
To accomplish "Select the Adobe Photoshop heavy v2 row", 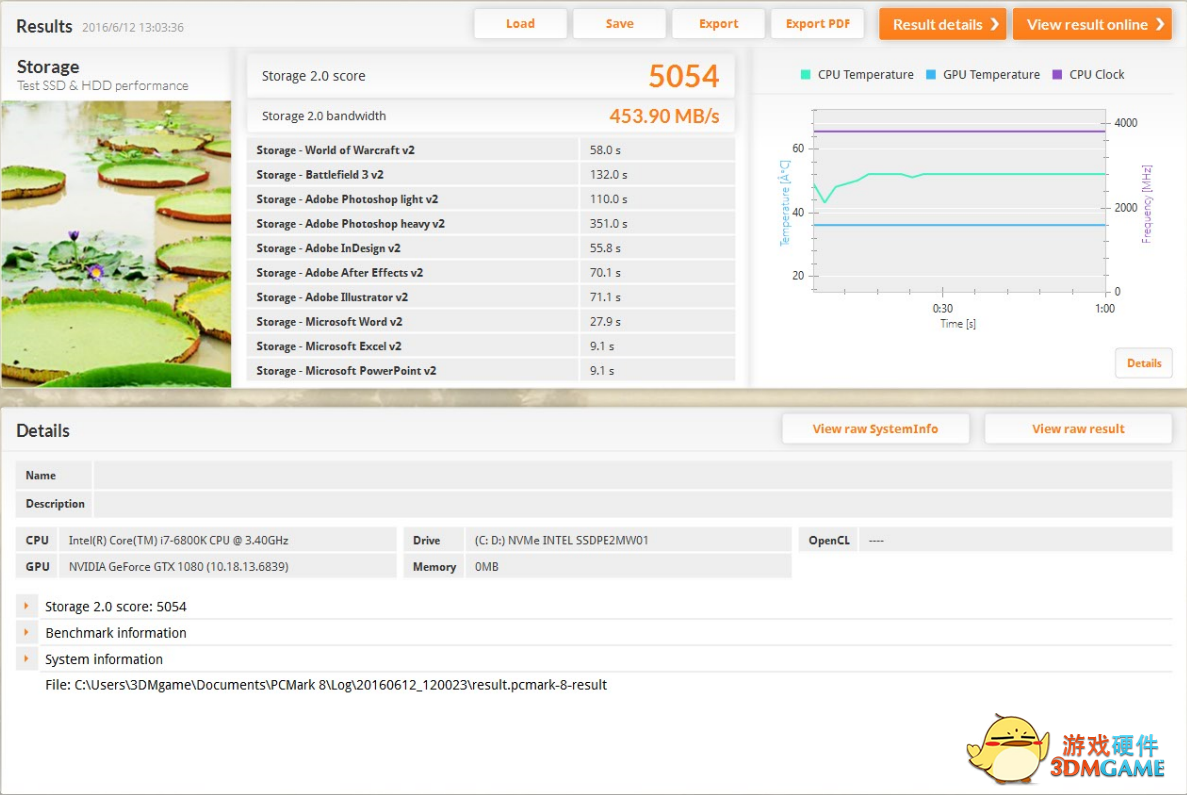I will tap(491, 223).
